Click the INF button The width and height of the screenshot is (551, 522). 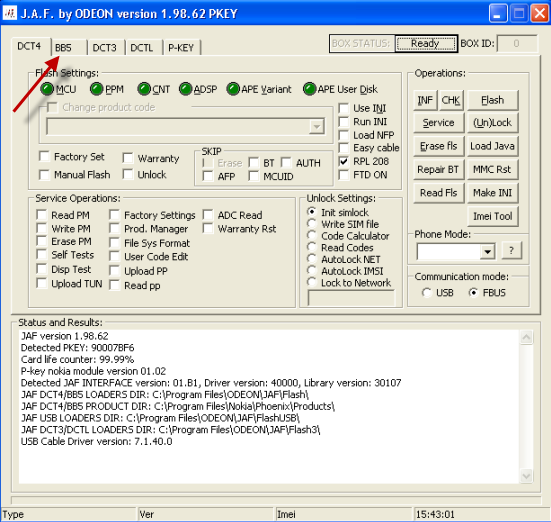(425, 101)
